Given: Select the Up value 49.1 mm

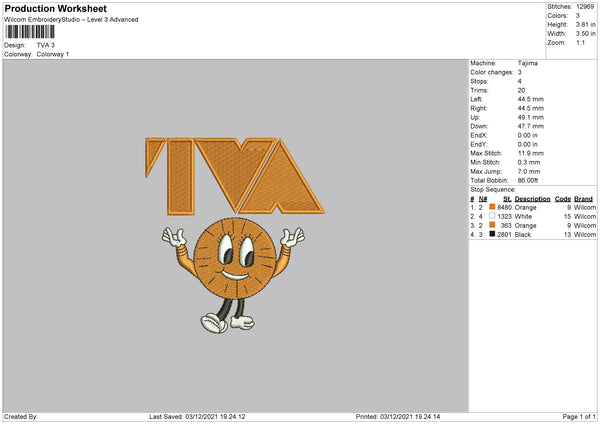Looking at the screenshot, I should coord(531,117).
